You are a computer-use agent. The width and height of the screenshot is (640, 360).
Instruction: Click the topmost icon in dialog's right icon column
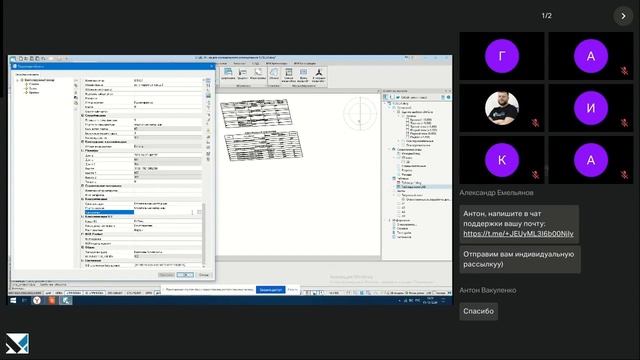[209, 80]
